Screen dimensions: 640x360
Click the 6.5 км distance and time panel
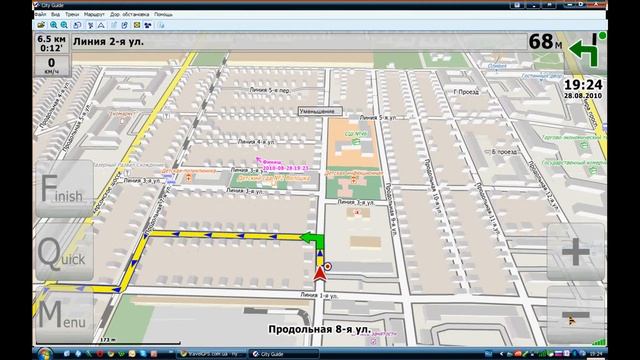point(51,44)
